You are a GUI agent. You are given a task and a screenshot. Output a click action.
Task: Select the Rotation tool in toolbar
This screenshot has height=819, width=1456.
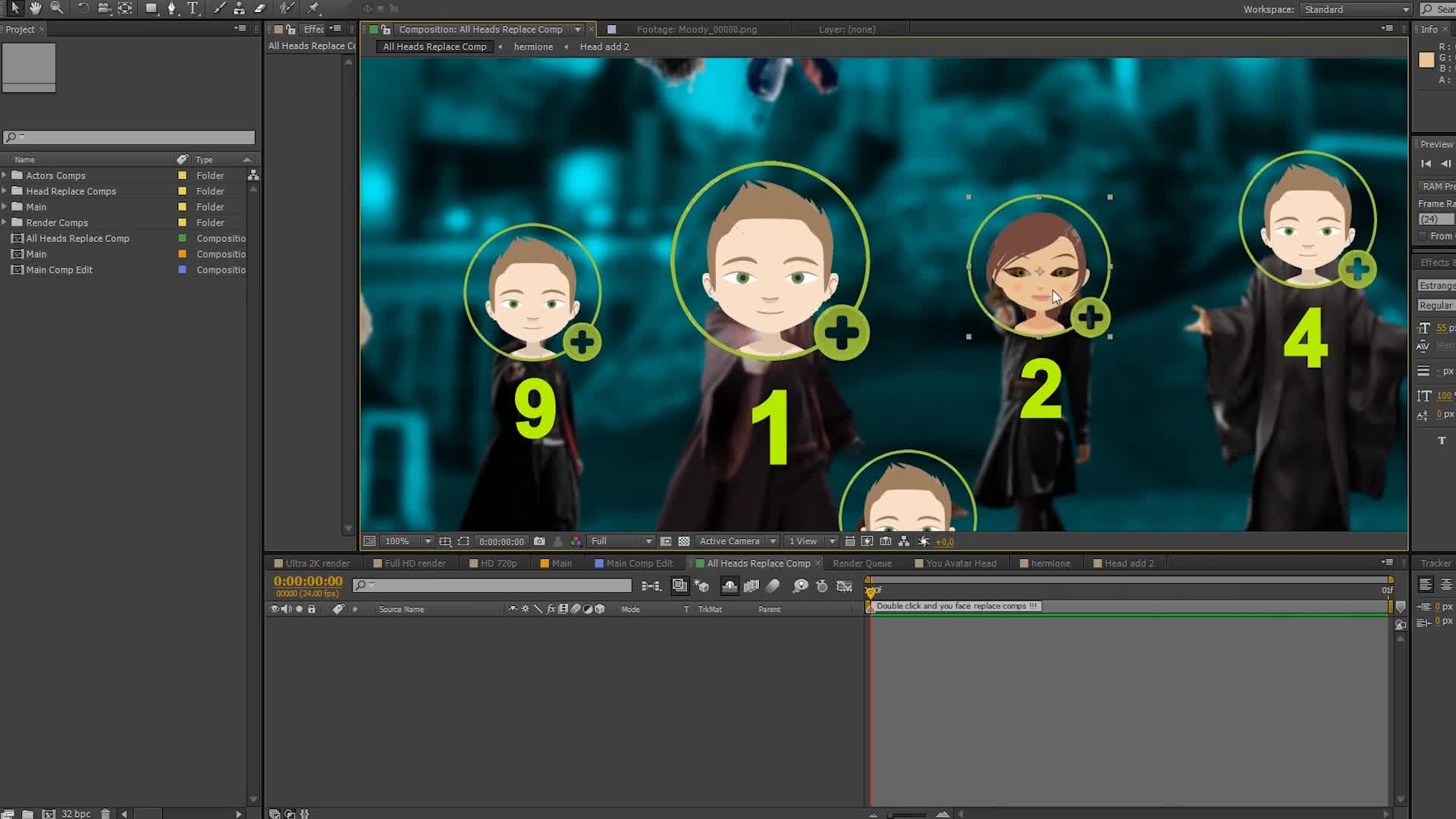coord(82,9)
